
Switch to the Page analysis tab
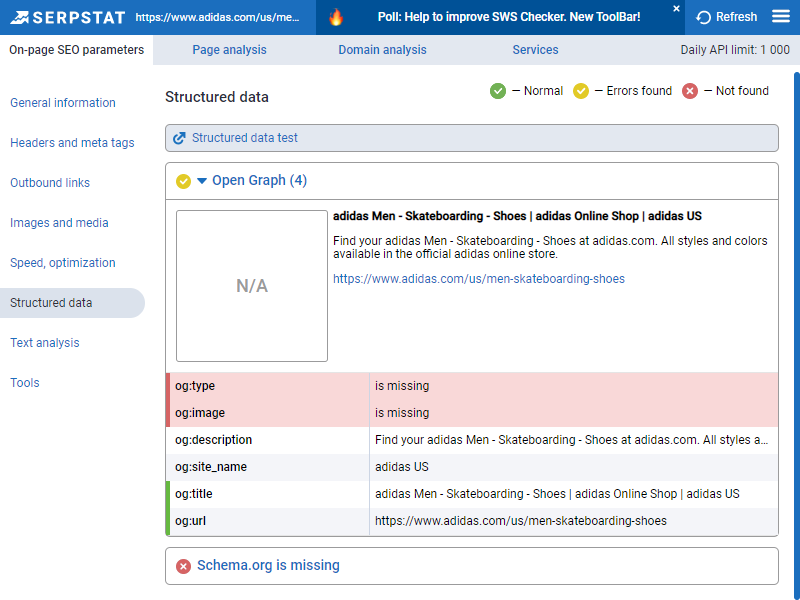(229, 50)
